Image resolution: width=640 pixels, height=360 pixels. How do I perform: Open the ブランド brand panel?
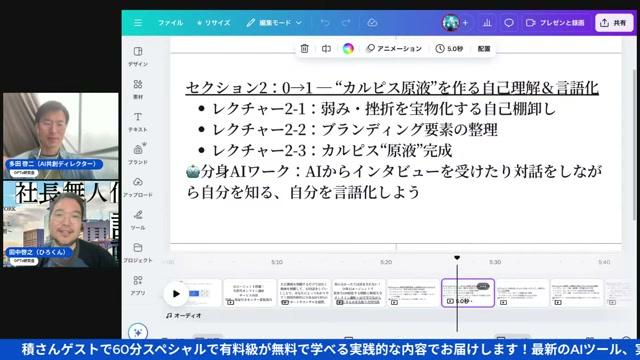pyautogui.click(x=138, y=154)
